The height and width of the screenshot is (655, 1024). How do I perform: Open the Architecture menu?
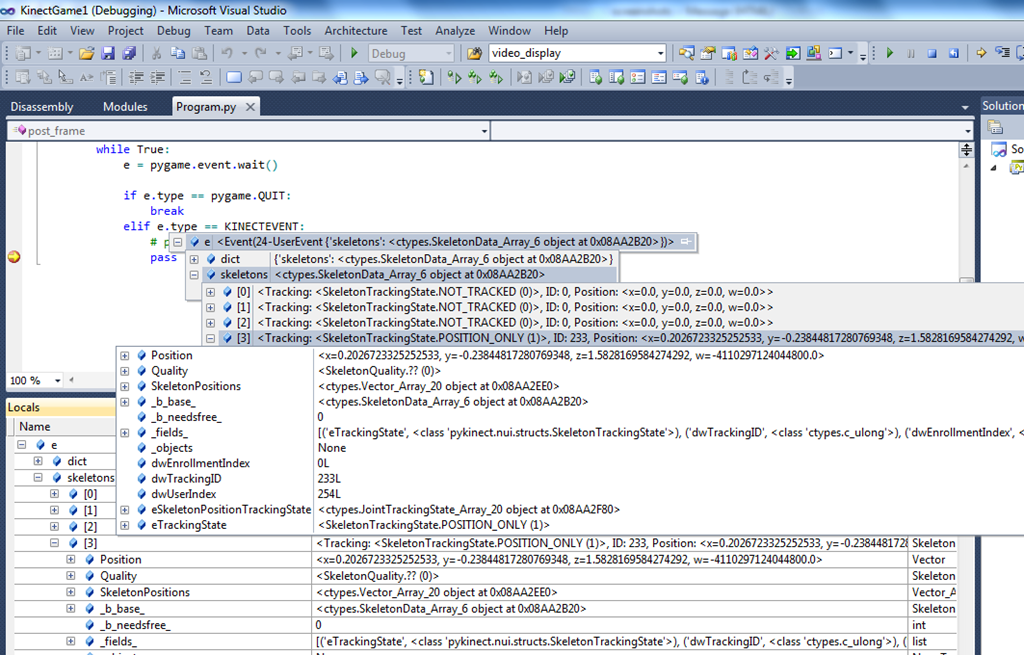(x=355, y=31)
